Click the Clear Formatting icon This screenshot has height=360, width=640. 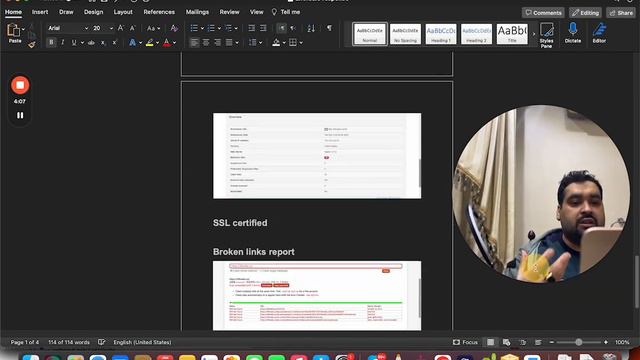(174, 28)
